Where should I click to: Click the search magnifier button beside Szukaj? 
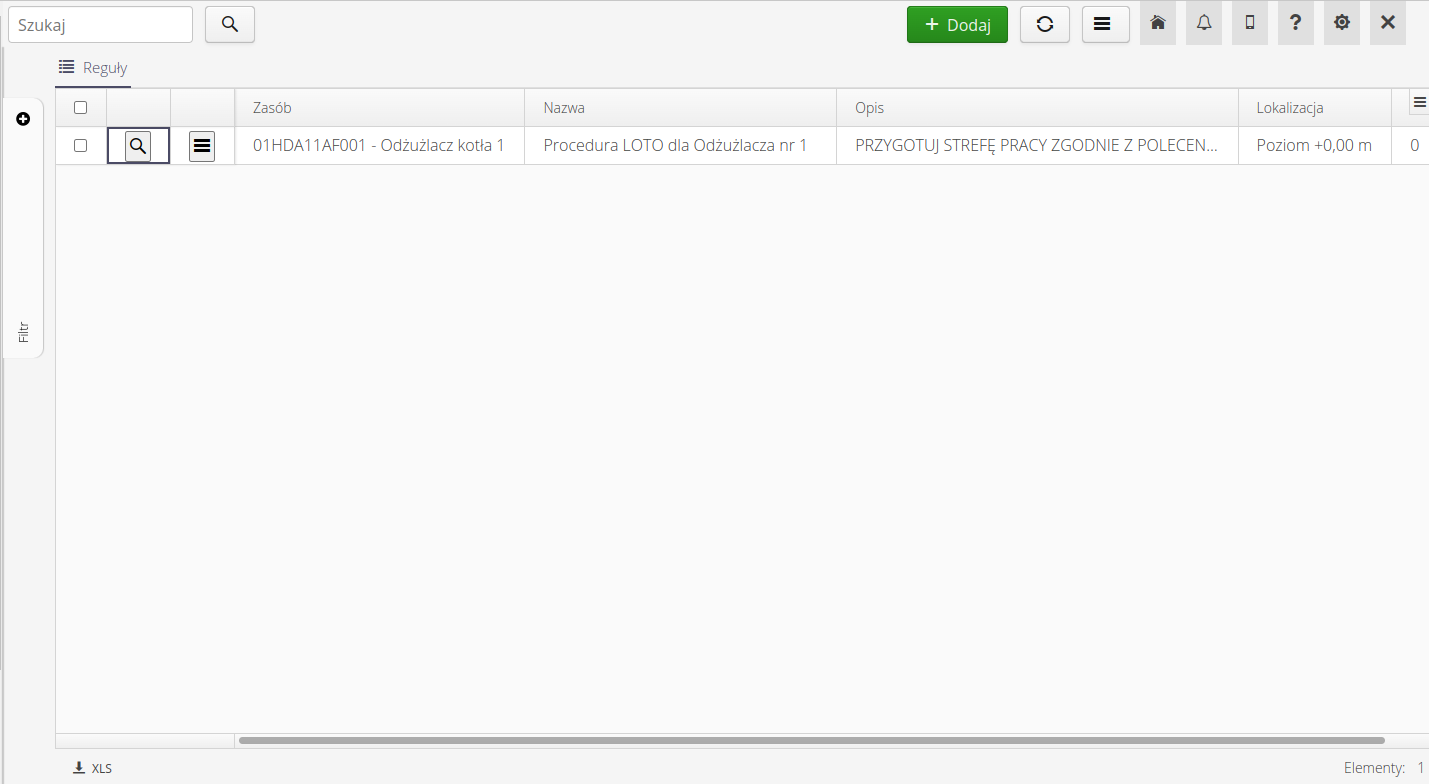[x=230, y=25]
